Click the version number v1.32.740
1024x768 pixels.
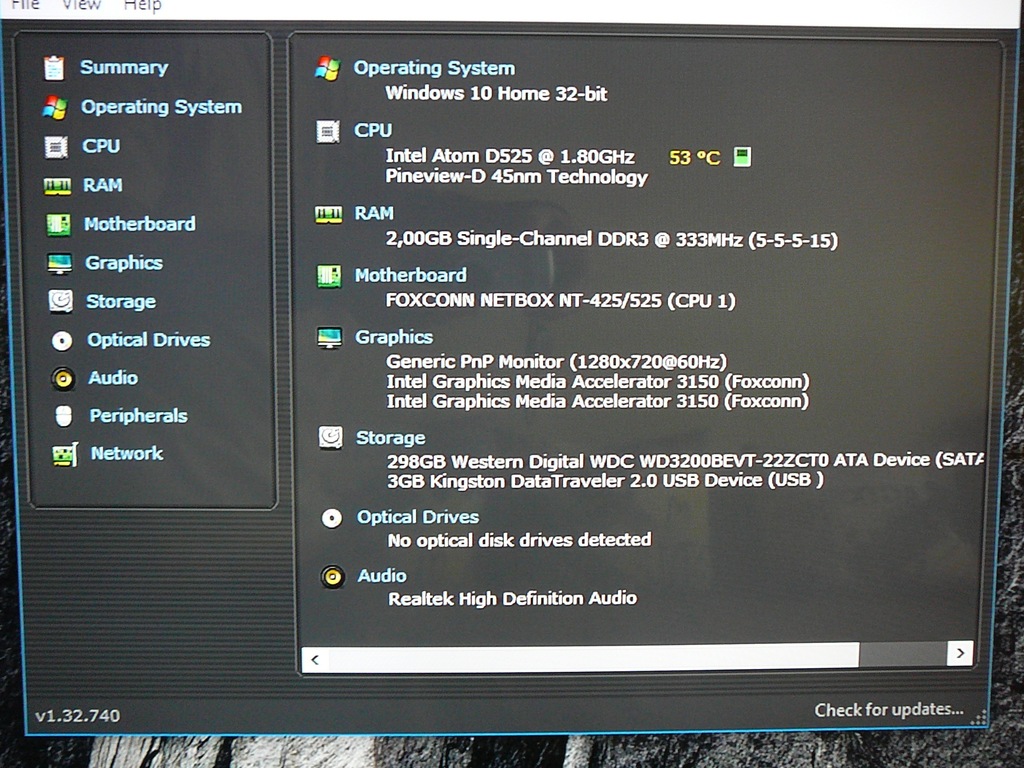pyautogui.click(x=78, y=716)
